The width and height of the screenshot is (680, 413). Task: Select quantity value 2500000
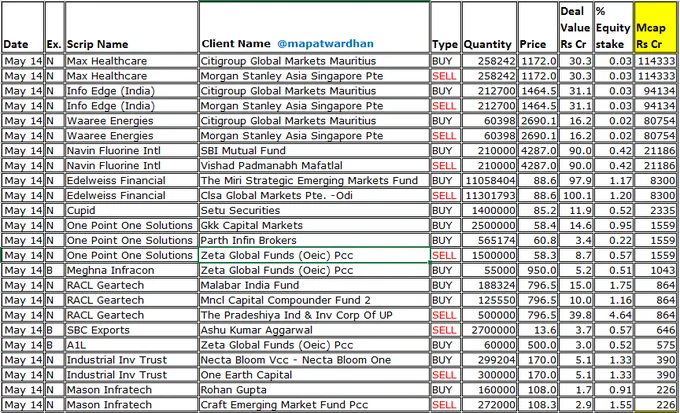pyautogui.click(x=492, y=226)
